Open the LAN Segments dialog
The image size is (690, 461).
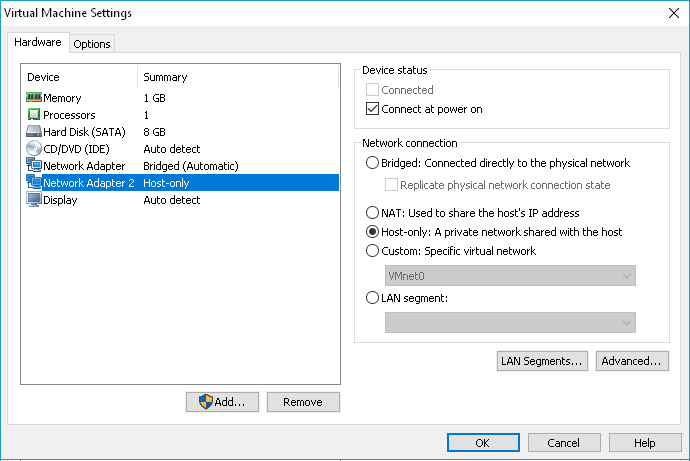(541, 361)
